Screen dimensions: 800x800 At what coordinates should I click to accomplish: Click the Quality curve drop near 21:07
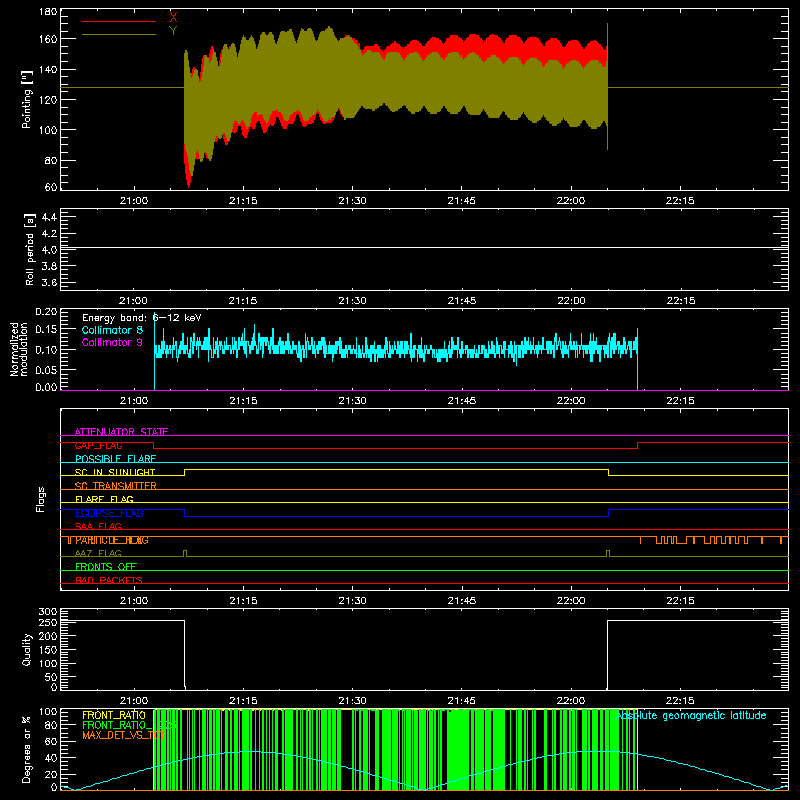[x=184, y=654]
